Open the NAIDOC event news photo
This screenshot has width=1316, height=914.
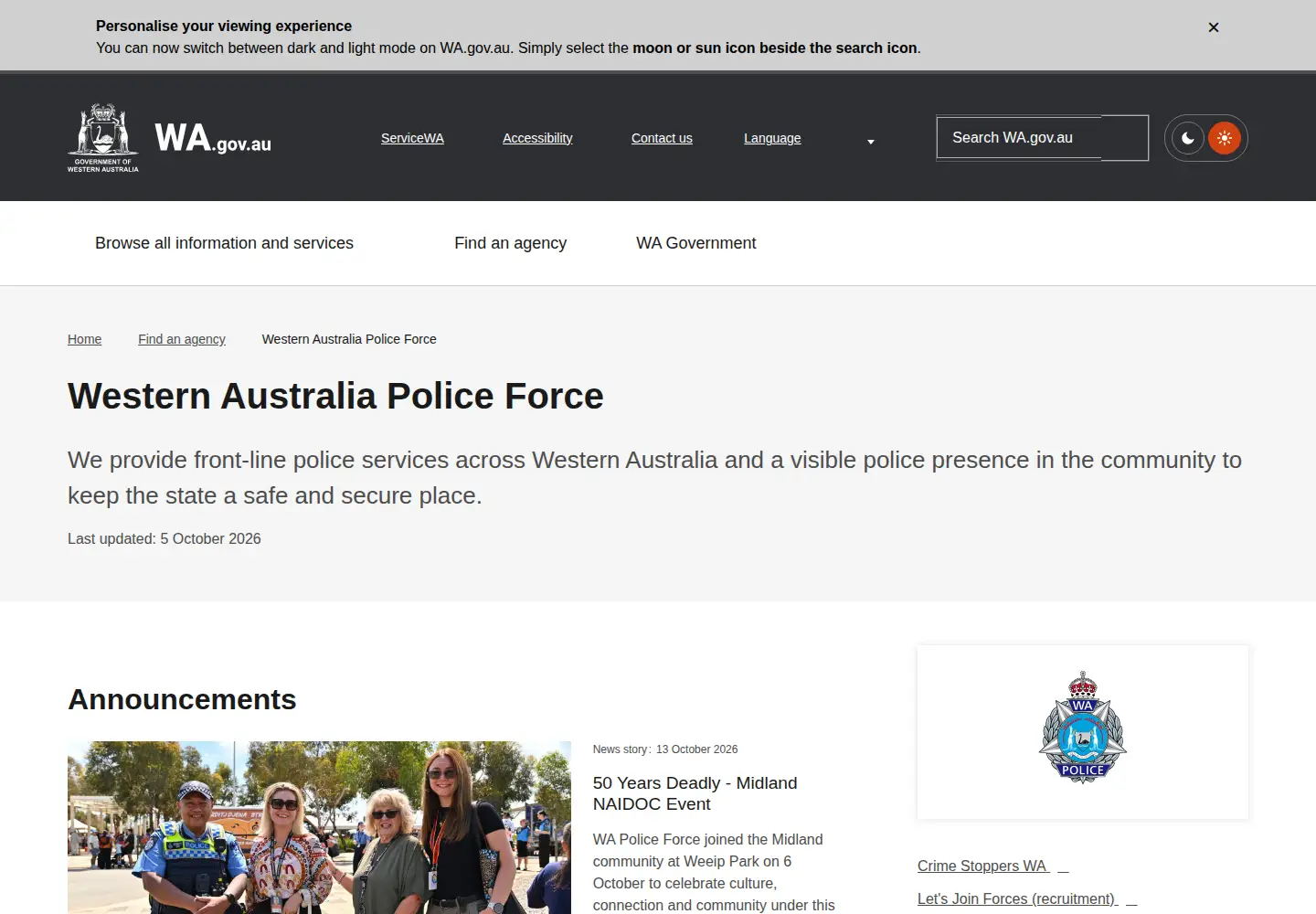click(319, 827)
